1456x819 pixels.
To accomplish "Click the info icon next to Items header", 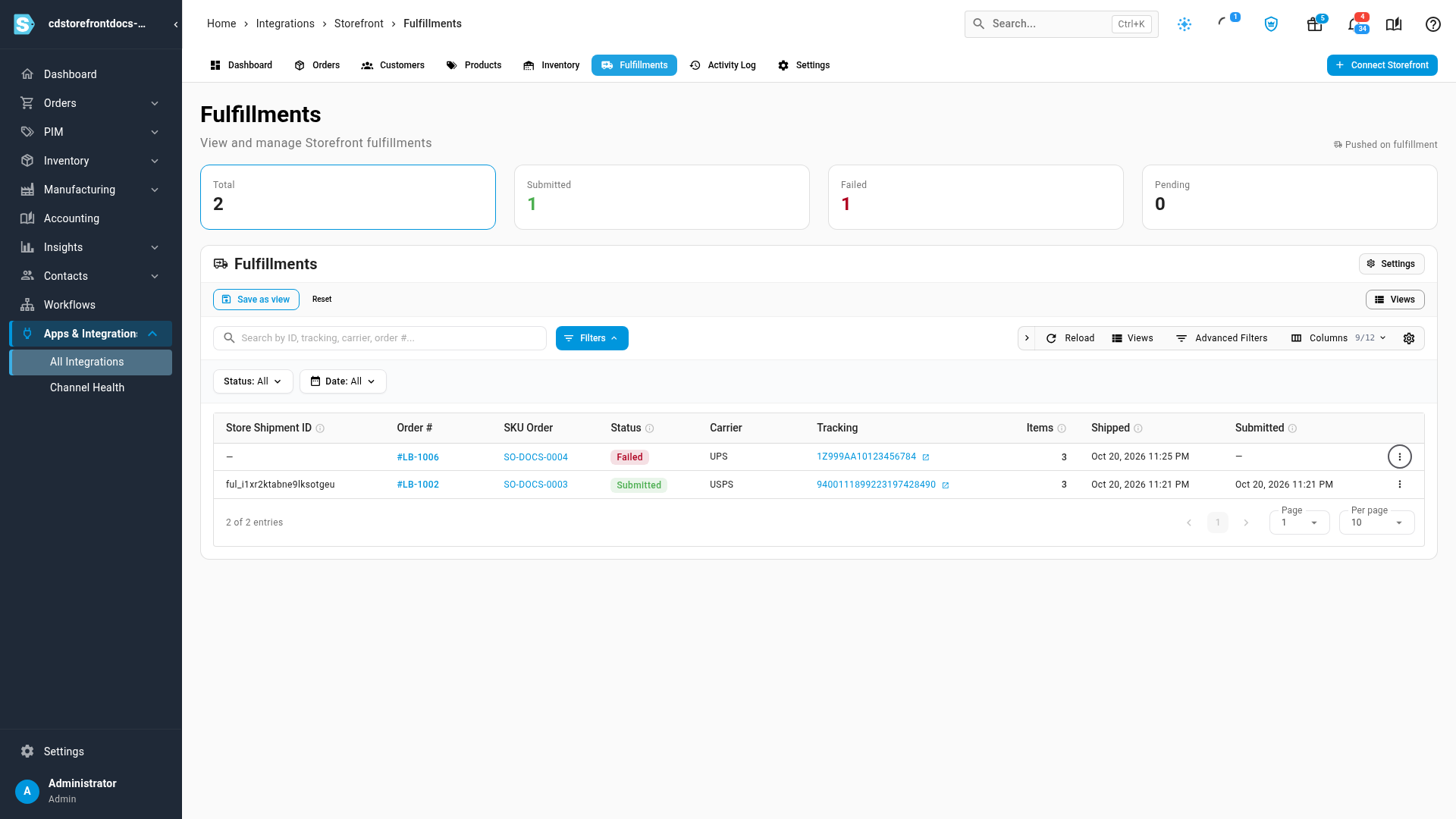I will point(1062,428).
